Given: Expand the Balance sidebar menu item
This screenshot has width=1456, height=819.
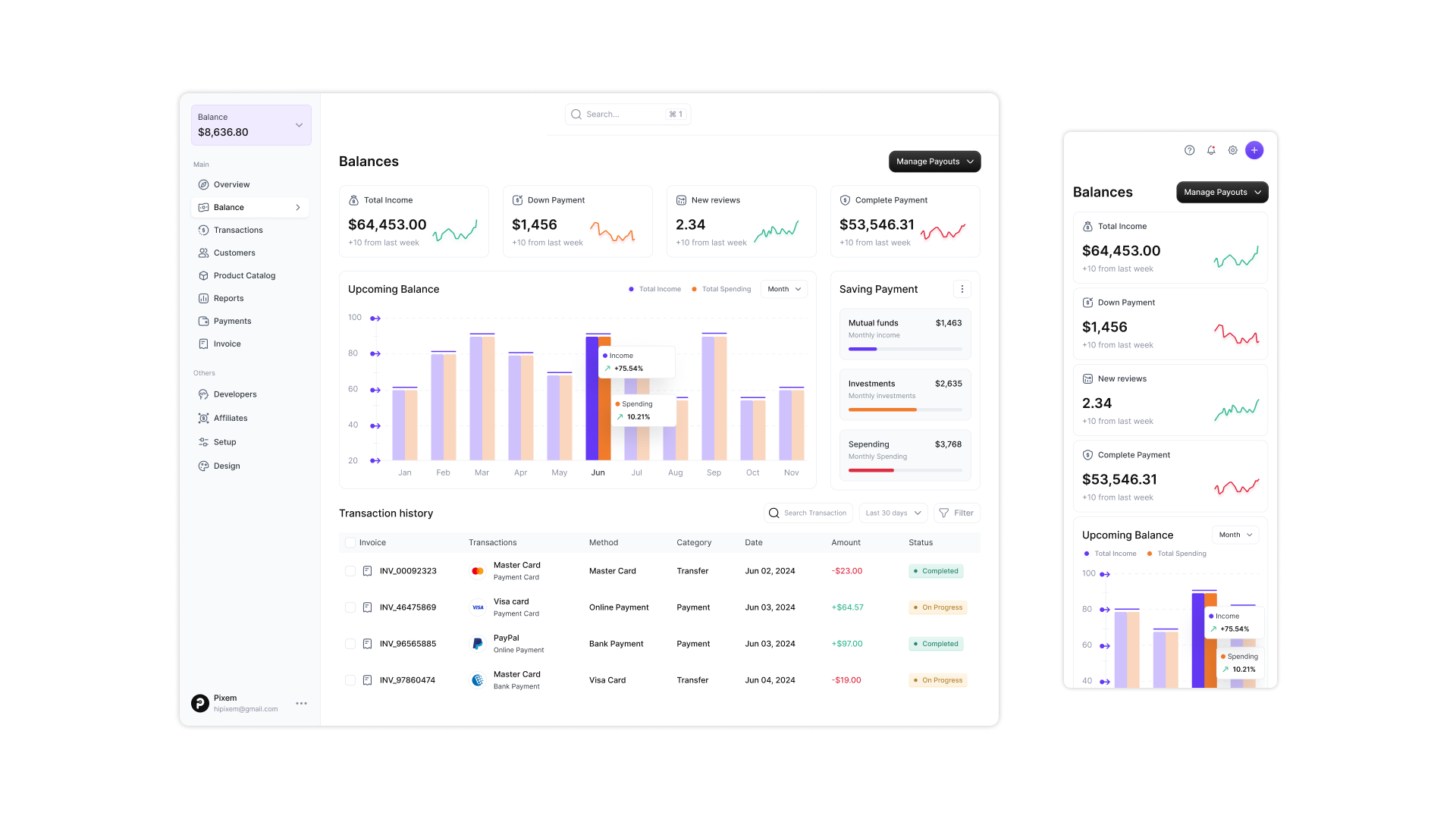Looking at the screenshot, I should (x=298, y=207).
